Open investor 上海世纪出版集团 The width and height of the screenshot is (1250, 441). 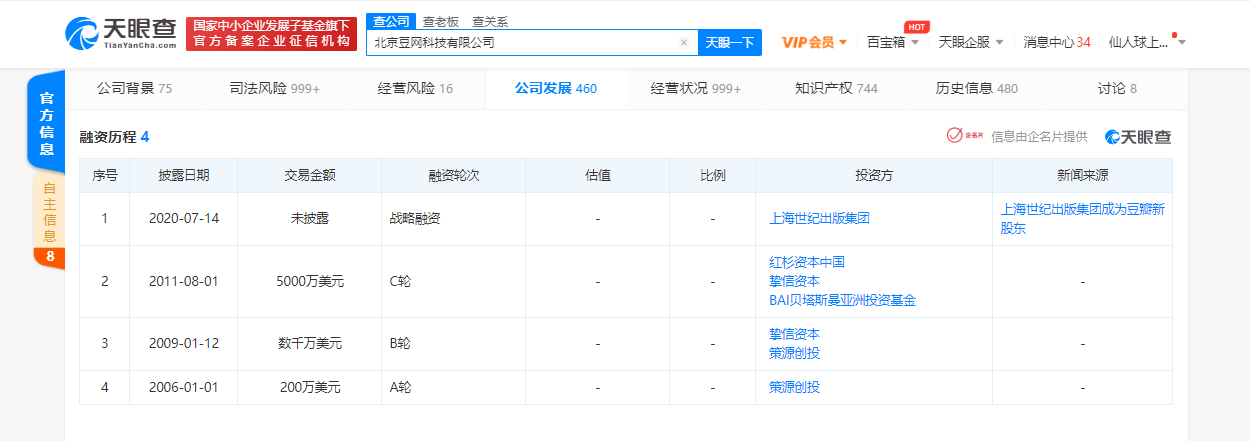pyautogui.click(x=819, y=218)
